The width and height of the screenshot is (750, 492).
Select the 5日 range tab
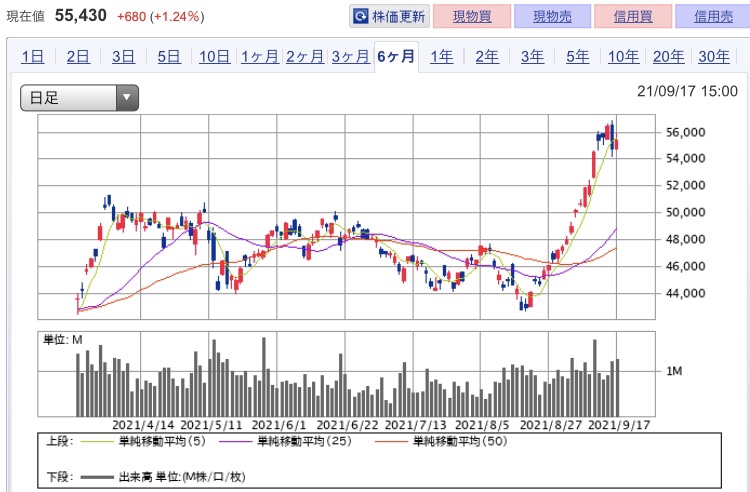coord(169,56)
